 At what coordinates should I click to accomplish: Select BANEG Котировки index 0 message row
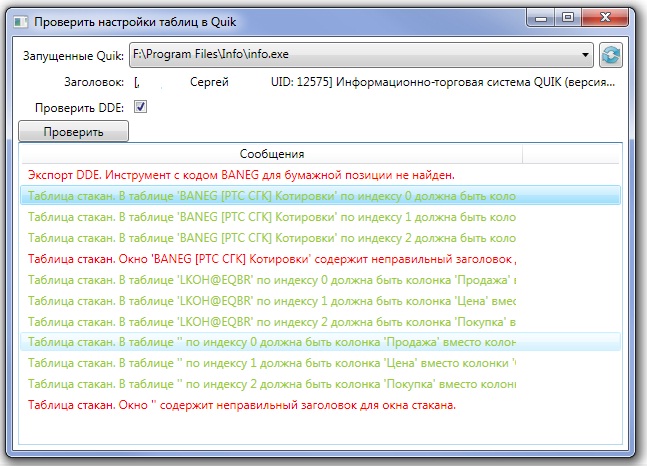[x=320, y=196]
